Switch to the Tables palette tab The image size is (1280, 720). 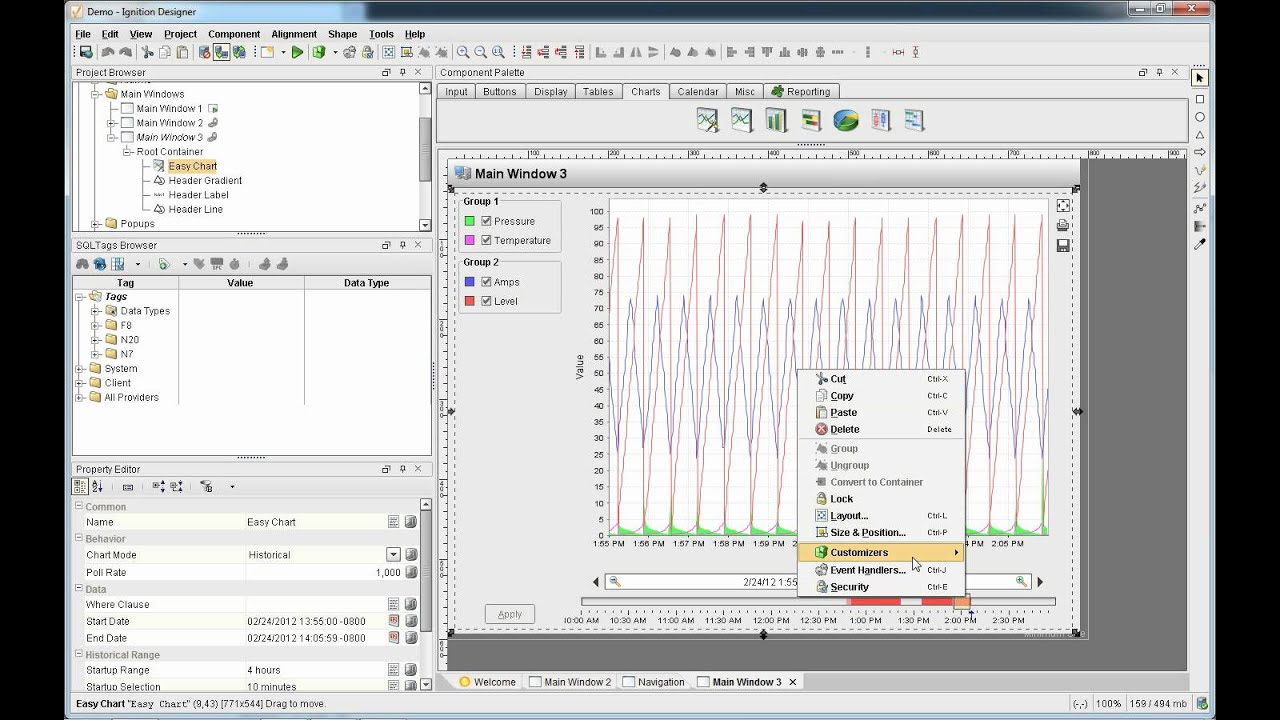tap(598, 92)
